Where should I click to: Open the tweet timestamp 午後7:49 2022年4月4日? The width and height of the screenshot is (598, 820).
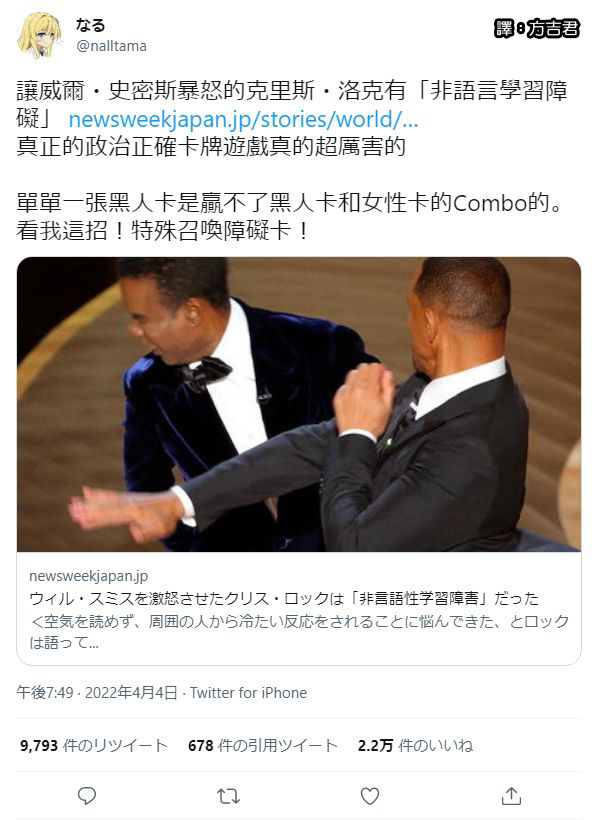pos(97,692)
